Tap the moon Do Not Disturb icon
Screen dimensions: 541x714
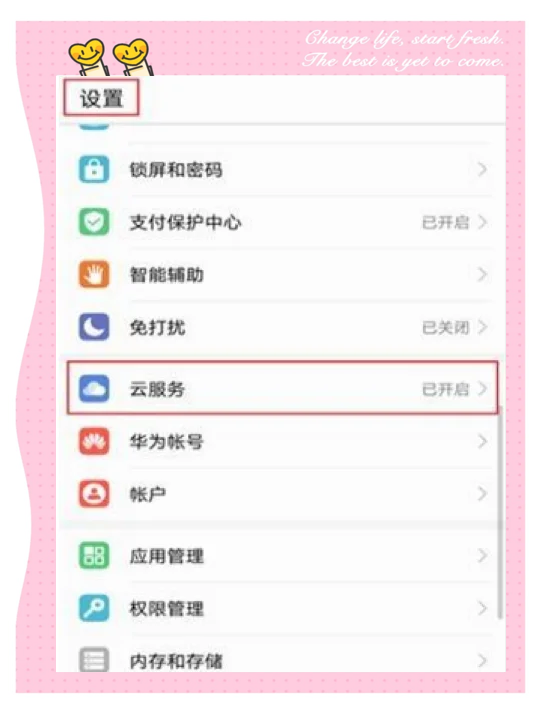(94, 327)
